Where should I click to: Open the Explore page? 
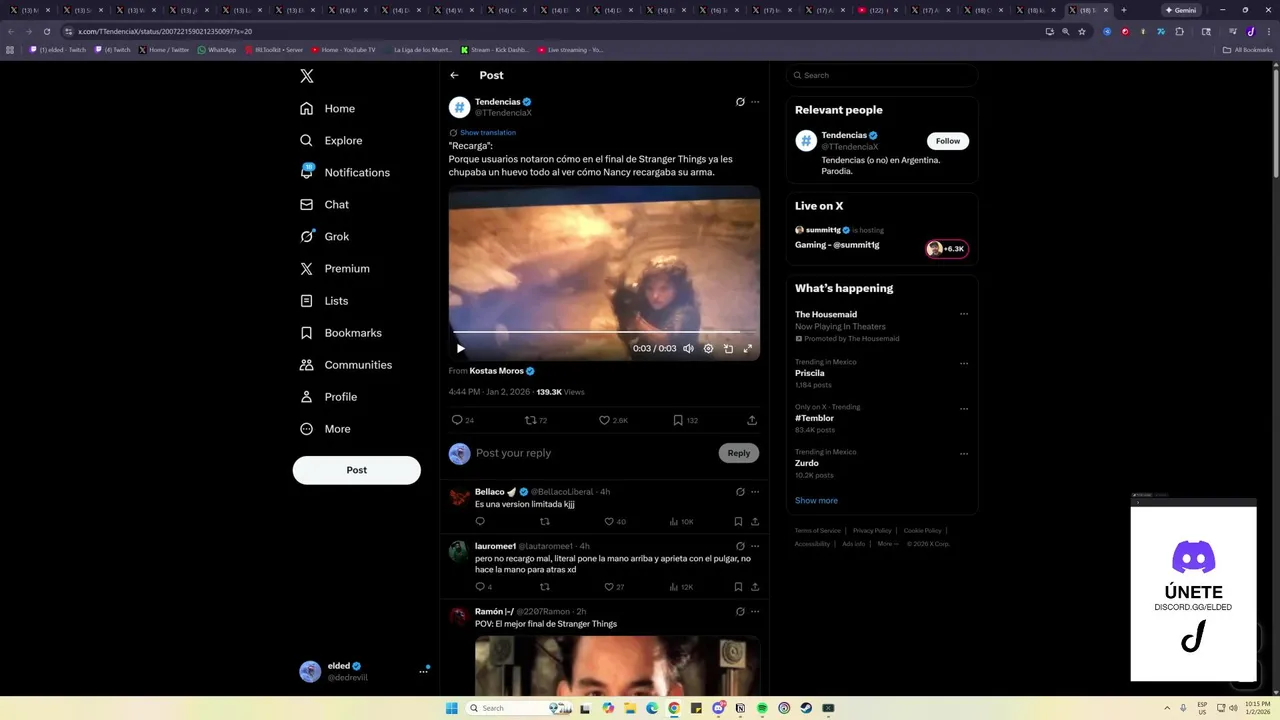click(331, 140)
